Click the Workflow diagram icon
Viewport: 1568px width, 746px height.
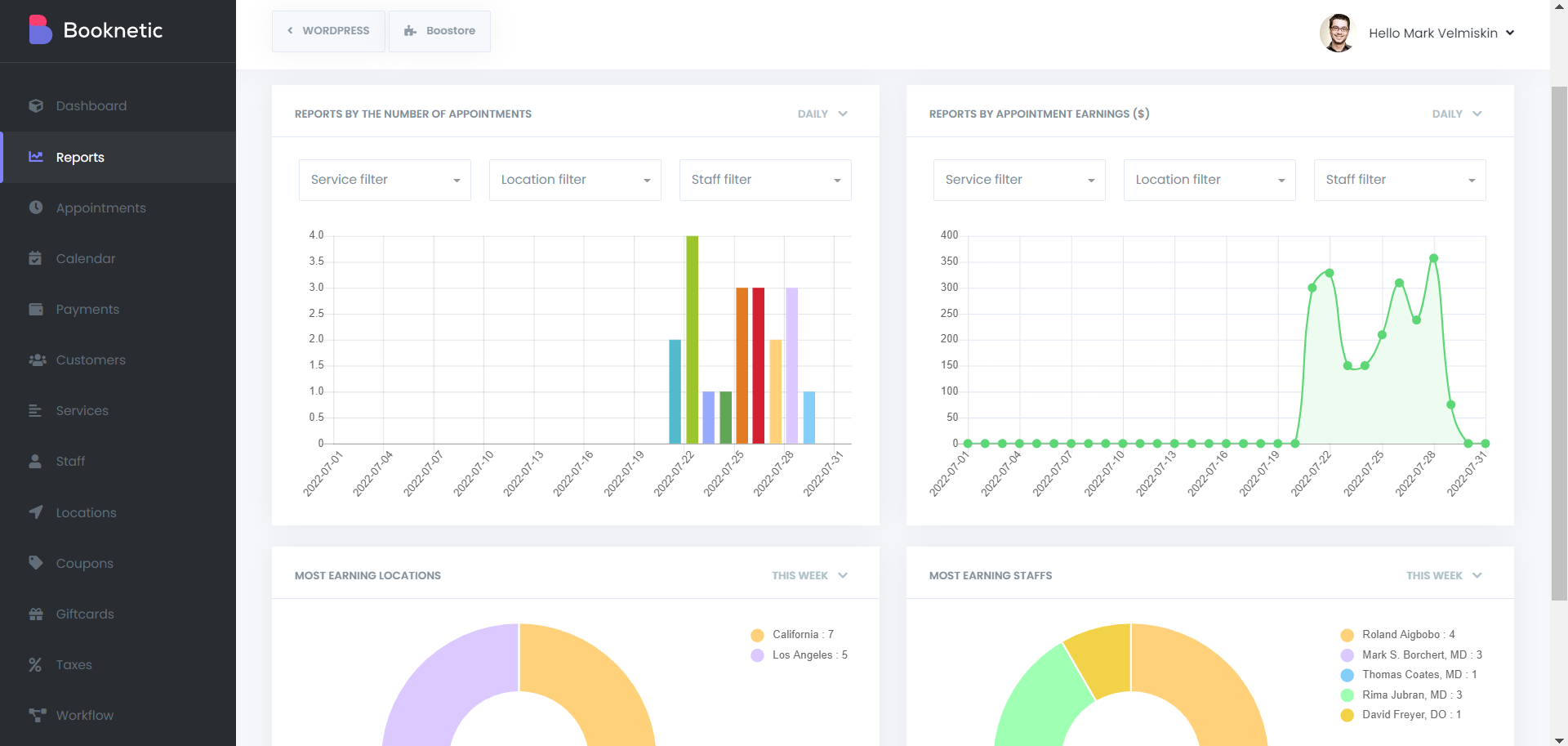(x=38, y=715)
